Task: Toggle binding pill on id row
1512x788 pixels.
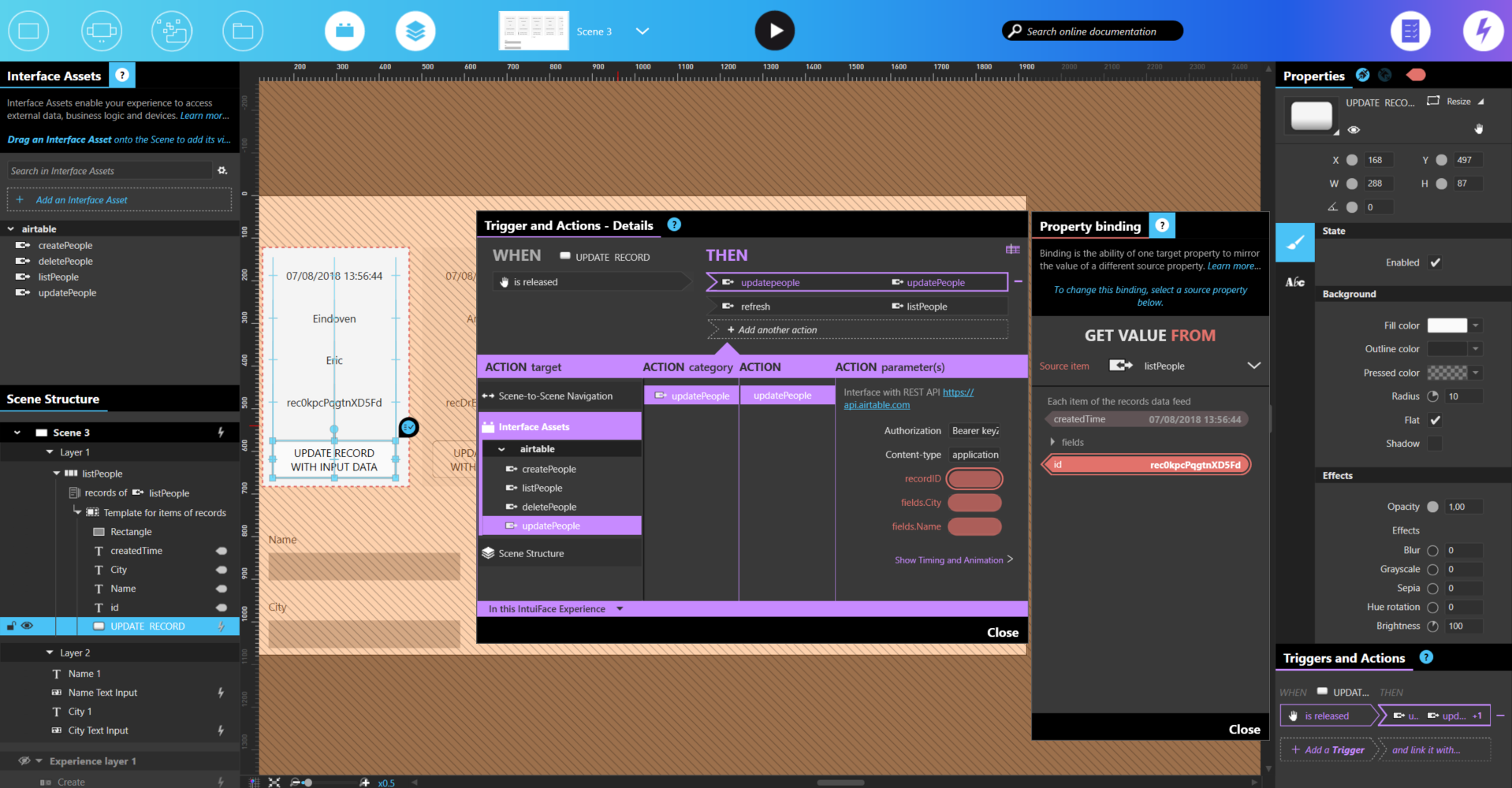Action: click(x=222, y=607)
